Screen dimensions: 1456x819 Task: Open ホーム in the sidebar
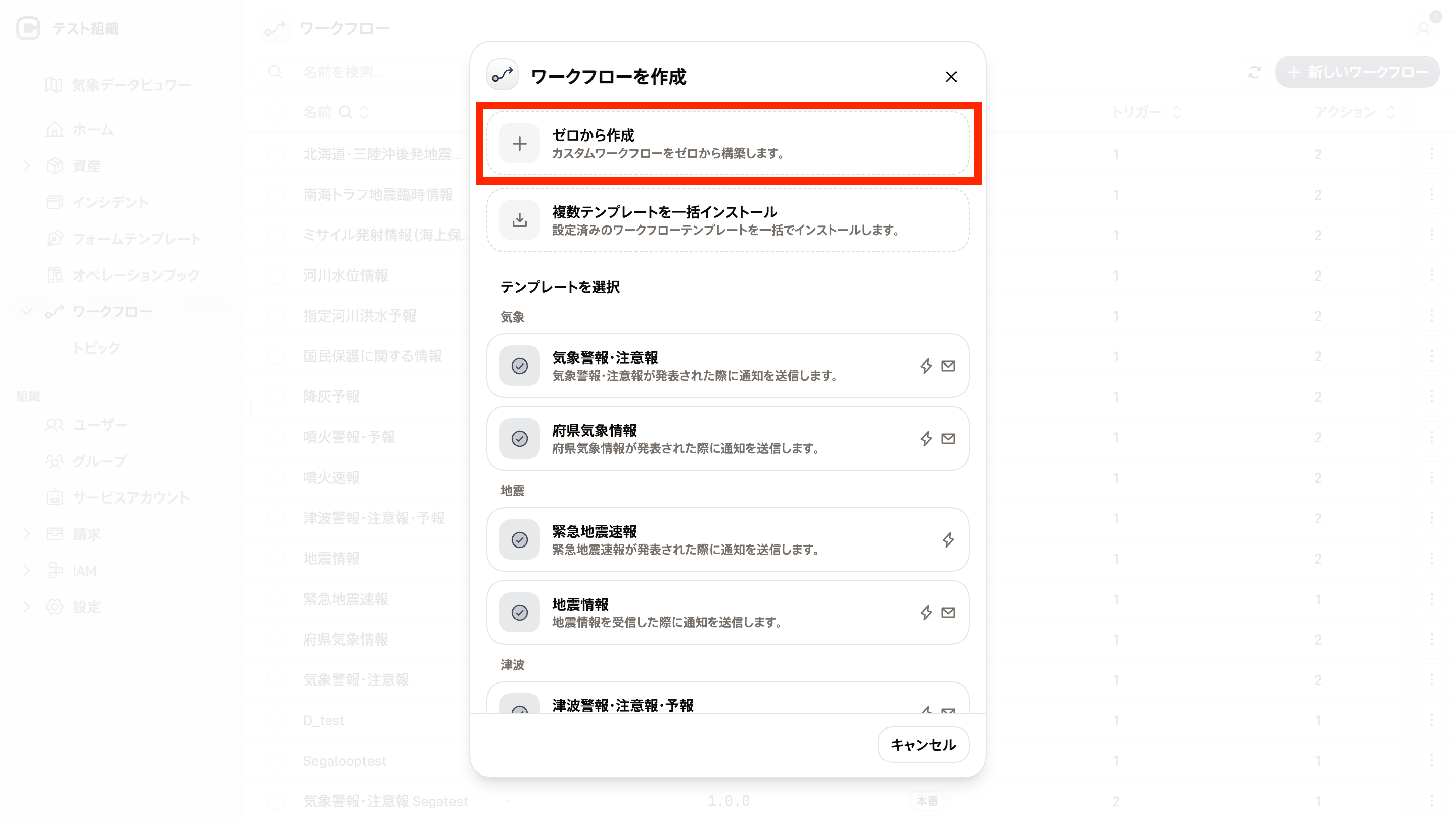click(x=121, y=129)
